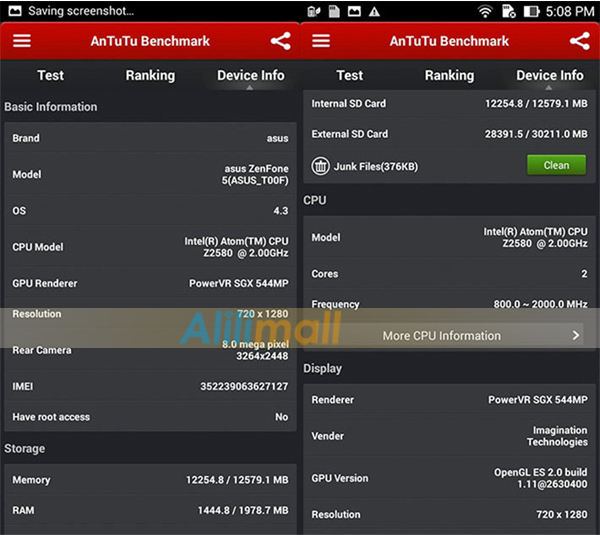Tap the Display section header
This screenshot has width=600, height=535.
[323, 368]
